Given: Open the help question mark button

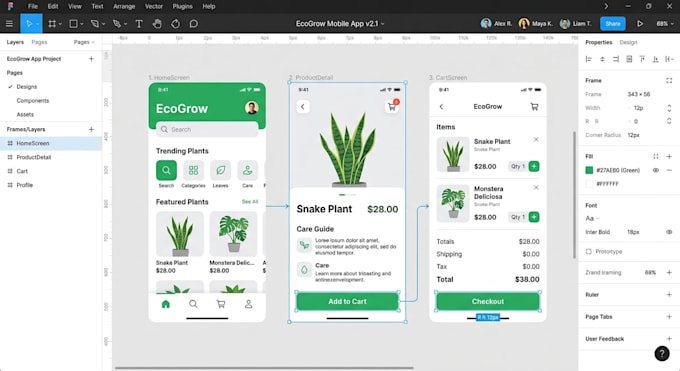Looking at the screenshot, I should coord(662,354).
